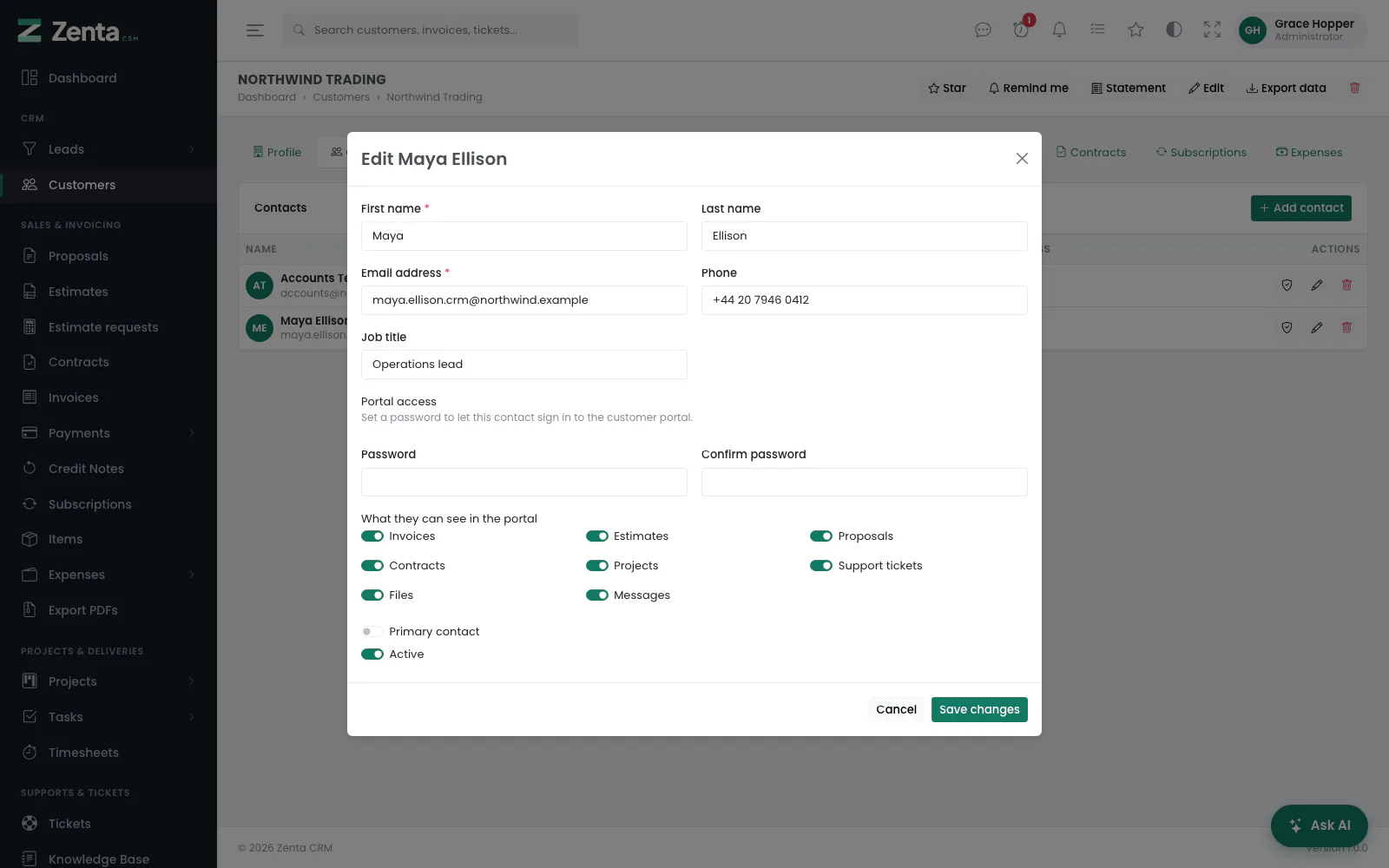Viewport: 1389px width, 868px height.
Task: Switch to the Subscriptions tab
Action: pyautogui.click(x=1201, y=153)
